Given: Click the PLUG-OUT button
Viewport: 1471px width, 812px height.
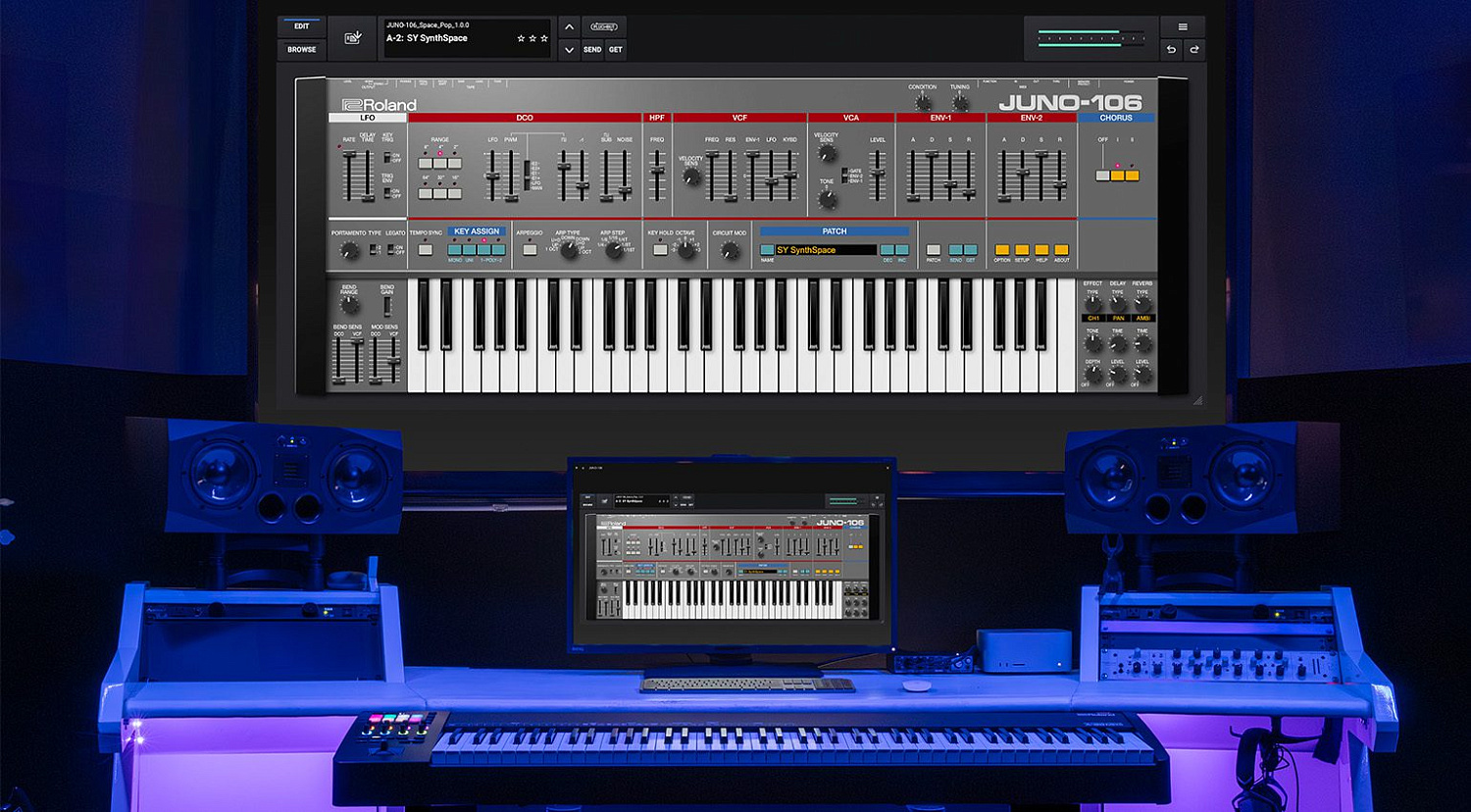Looking at the screenshot, I should click(603, 26).
